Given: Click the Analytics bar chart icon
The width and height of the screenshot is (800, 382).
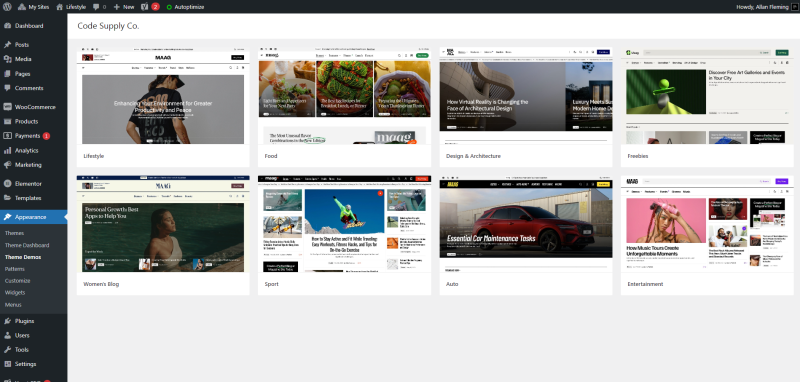Looking at the screenshot, I should (8, 150).
